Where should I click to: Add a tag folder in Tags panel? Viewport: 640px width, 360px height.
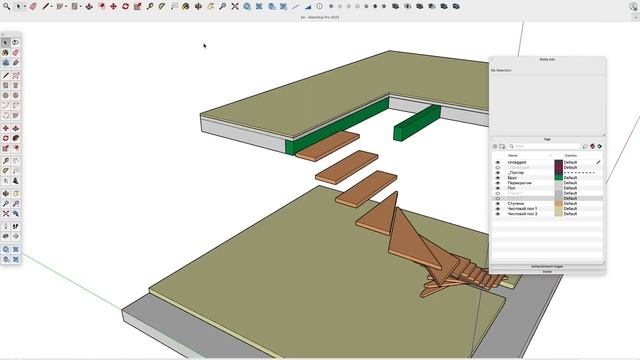coord(502,146)
